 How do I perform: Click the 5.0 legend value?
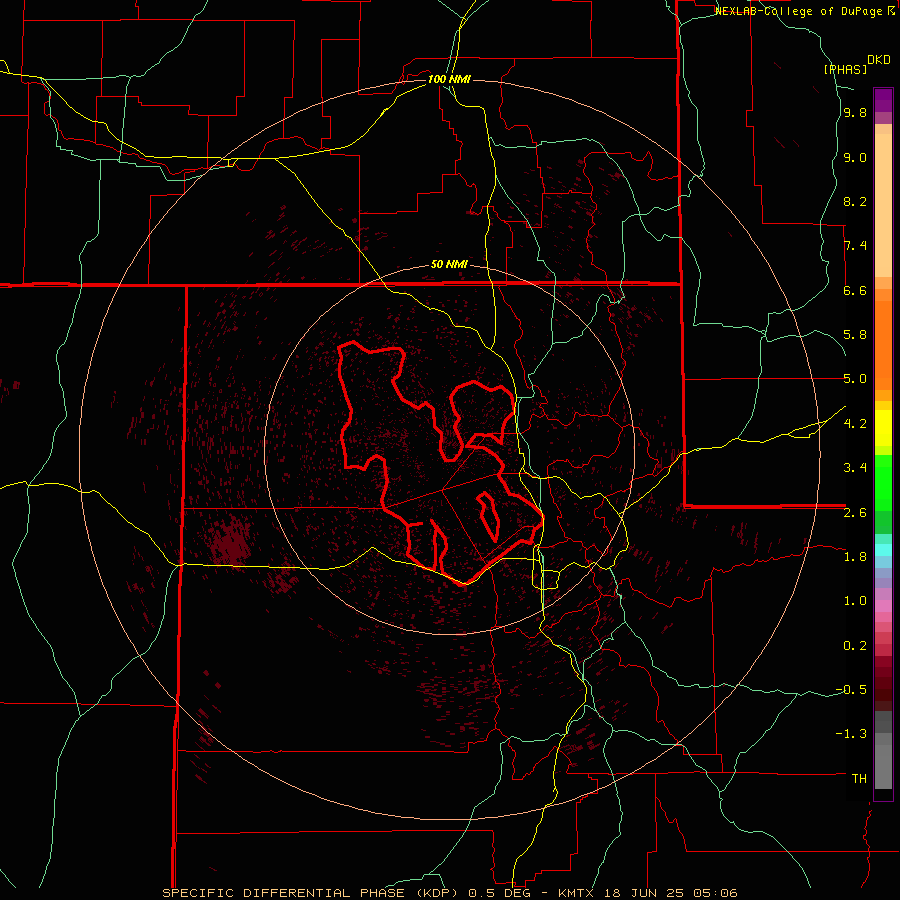[855, 379]
